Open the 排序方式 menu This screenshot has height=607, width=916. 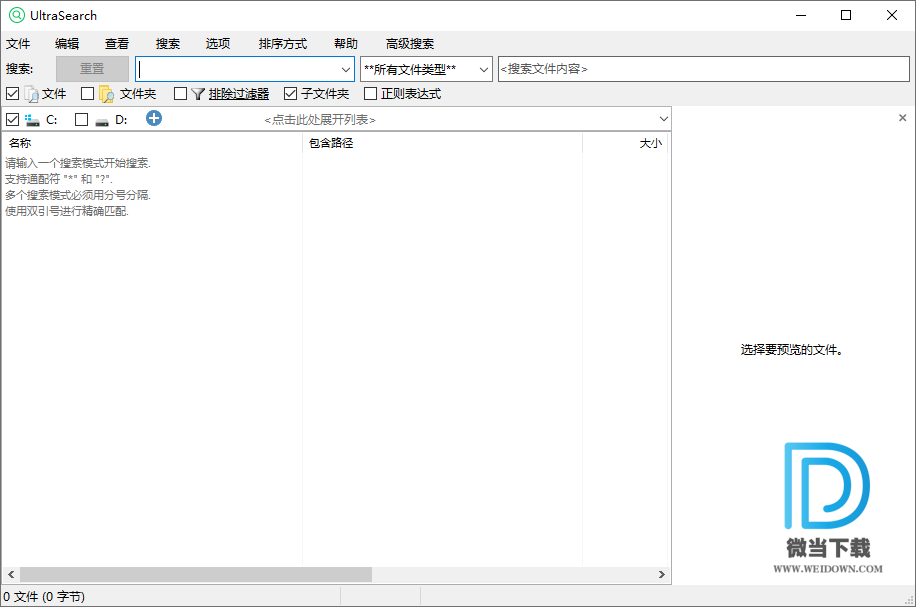click(283, 44)
